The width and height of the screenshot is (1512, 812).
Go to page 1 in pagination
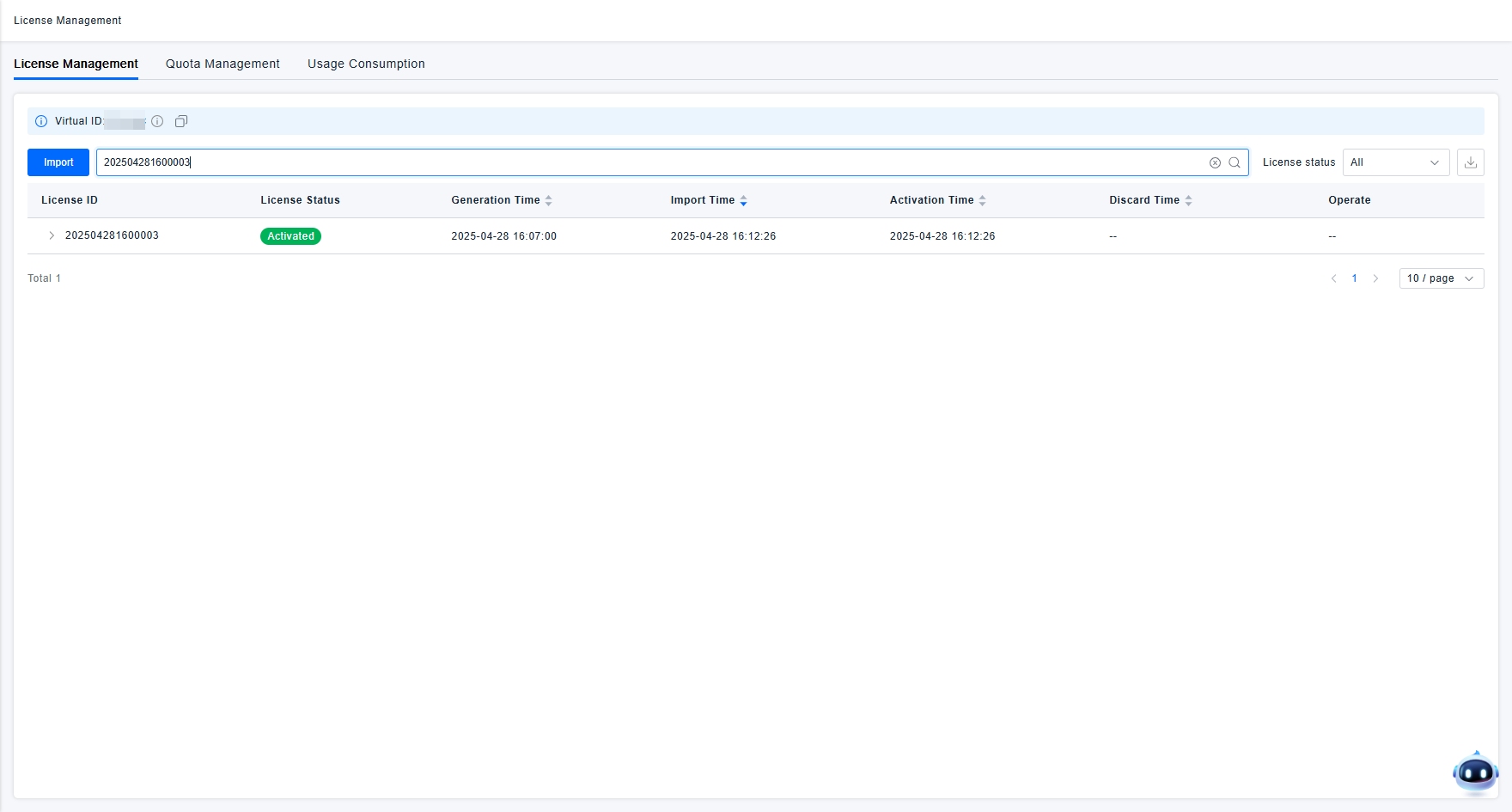(1354, 278)
